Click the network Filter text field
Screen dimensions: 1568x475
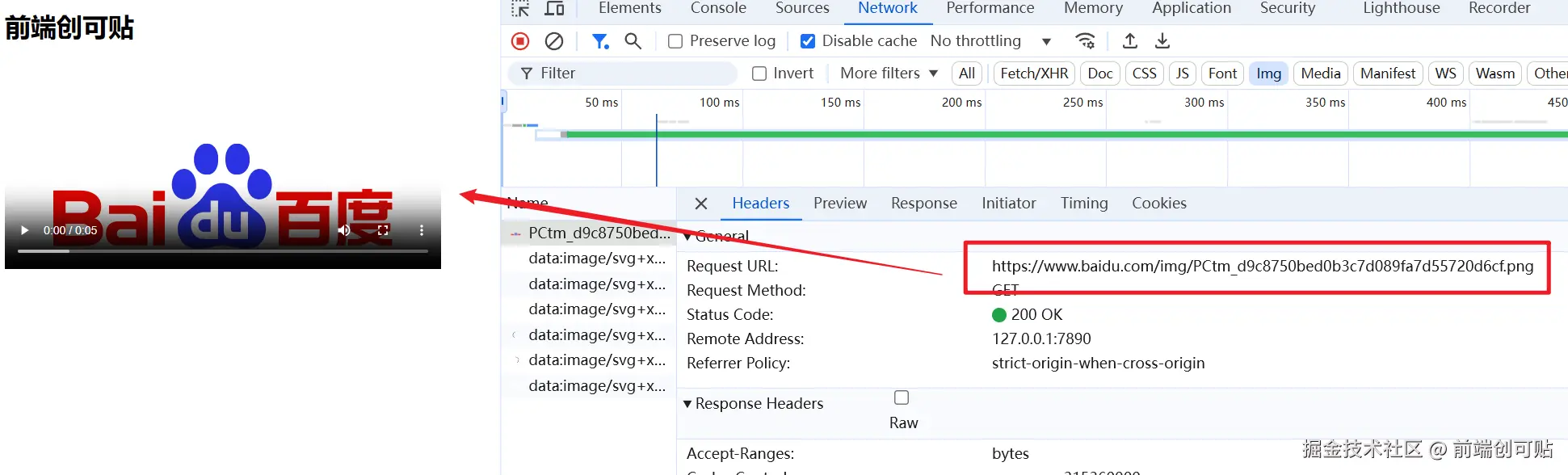click(623, 74)
